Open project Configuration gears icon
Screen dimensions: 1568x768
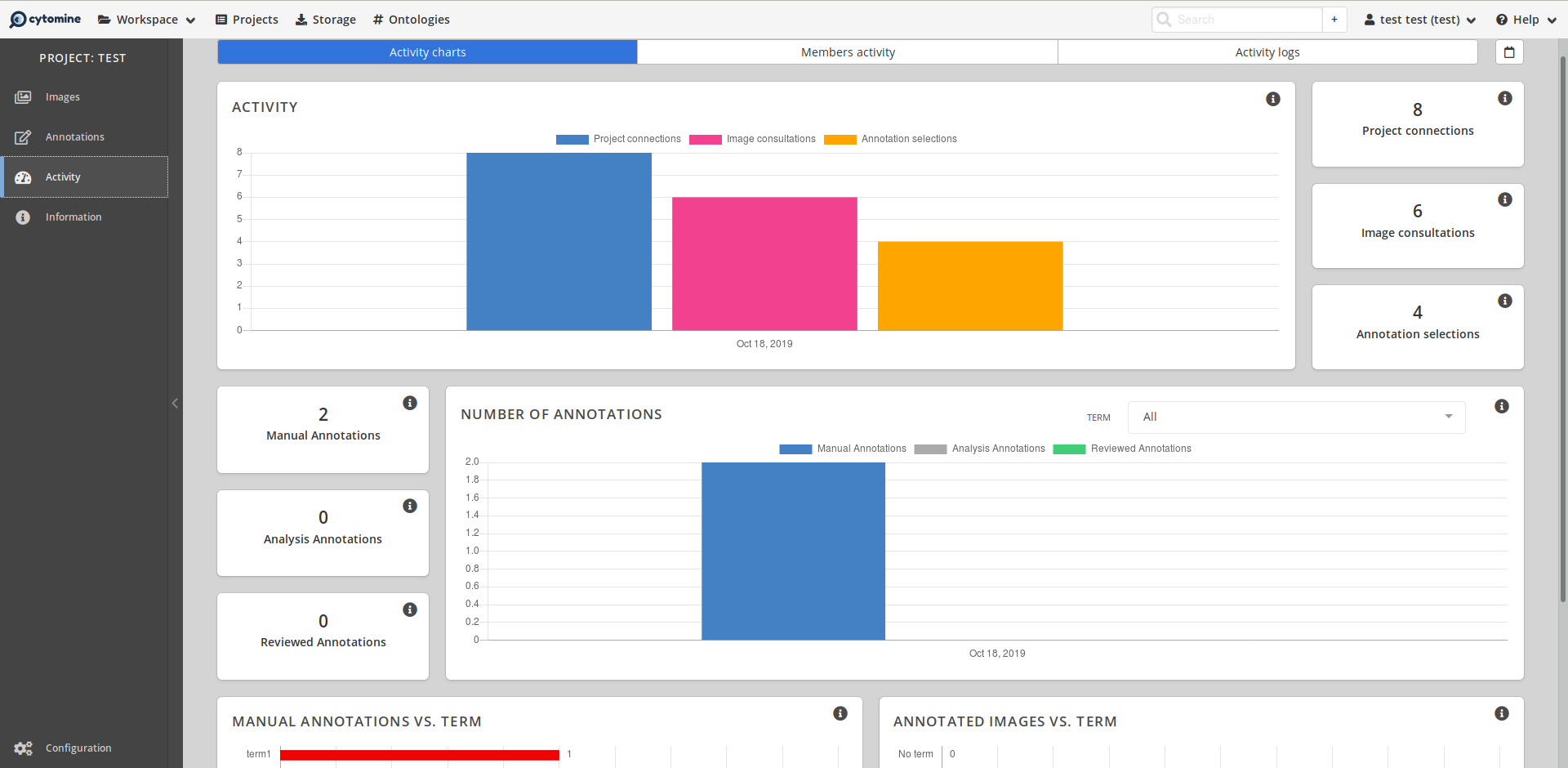[x=23, y=748]
